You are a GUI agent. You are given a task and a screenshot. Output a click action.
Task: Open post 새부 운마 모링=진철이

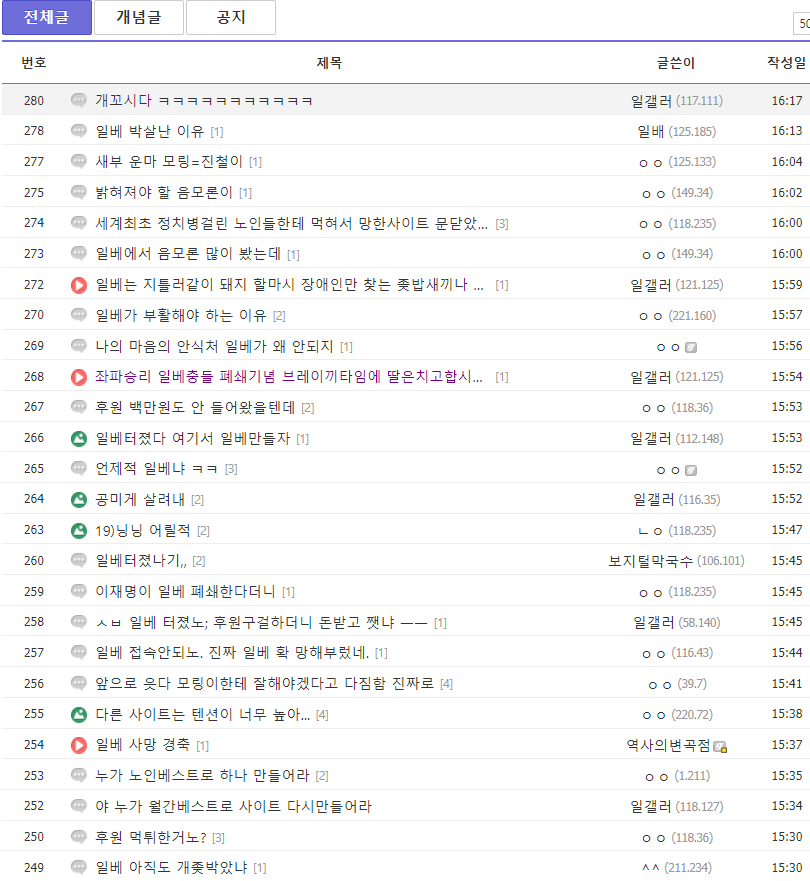point(169,162)
